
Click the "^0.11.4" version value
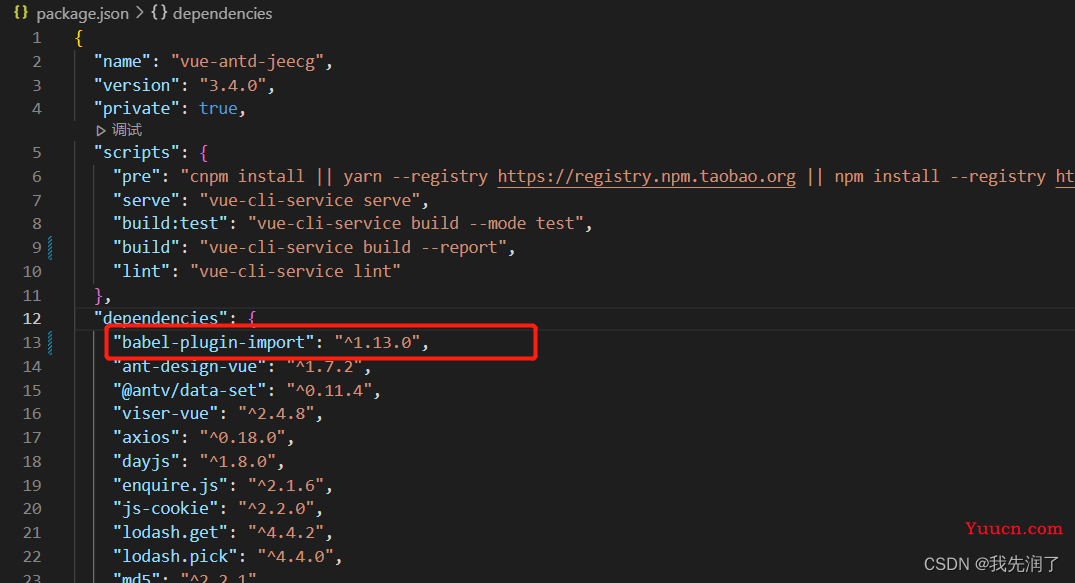(329, 390)
